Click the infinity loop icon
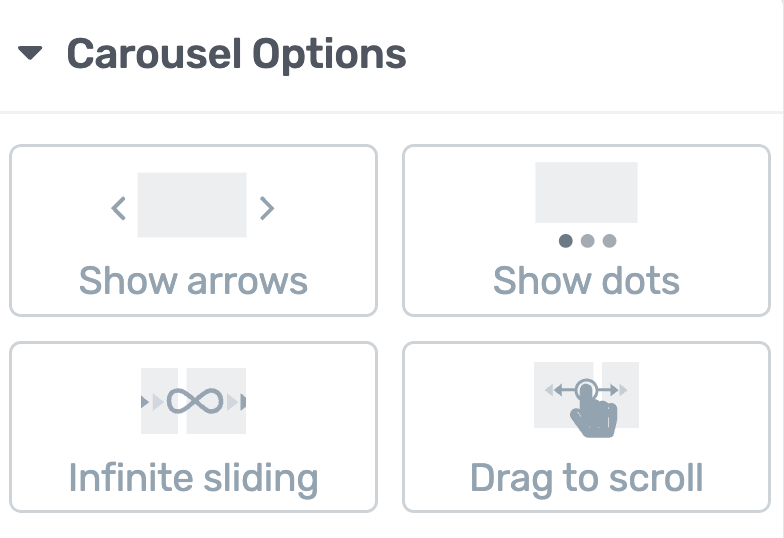 (195, 401)
